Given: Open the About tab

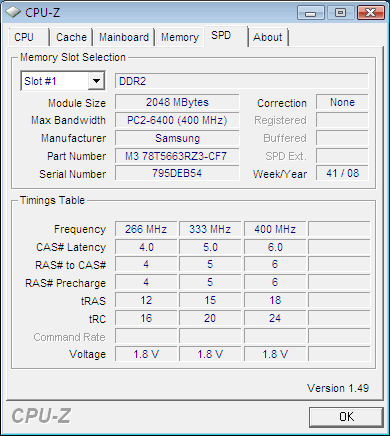Looking at the screenshot, I should pos(268,37).
